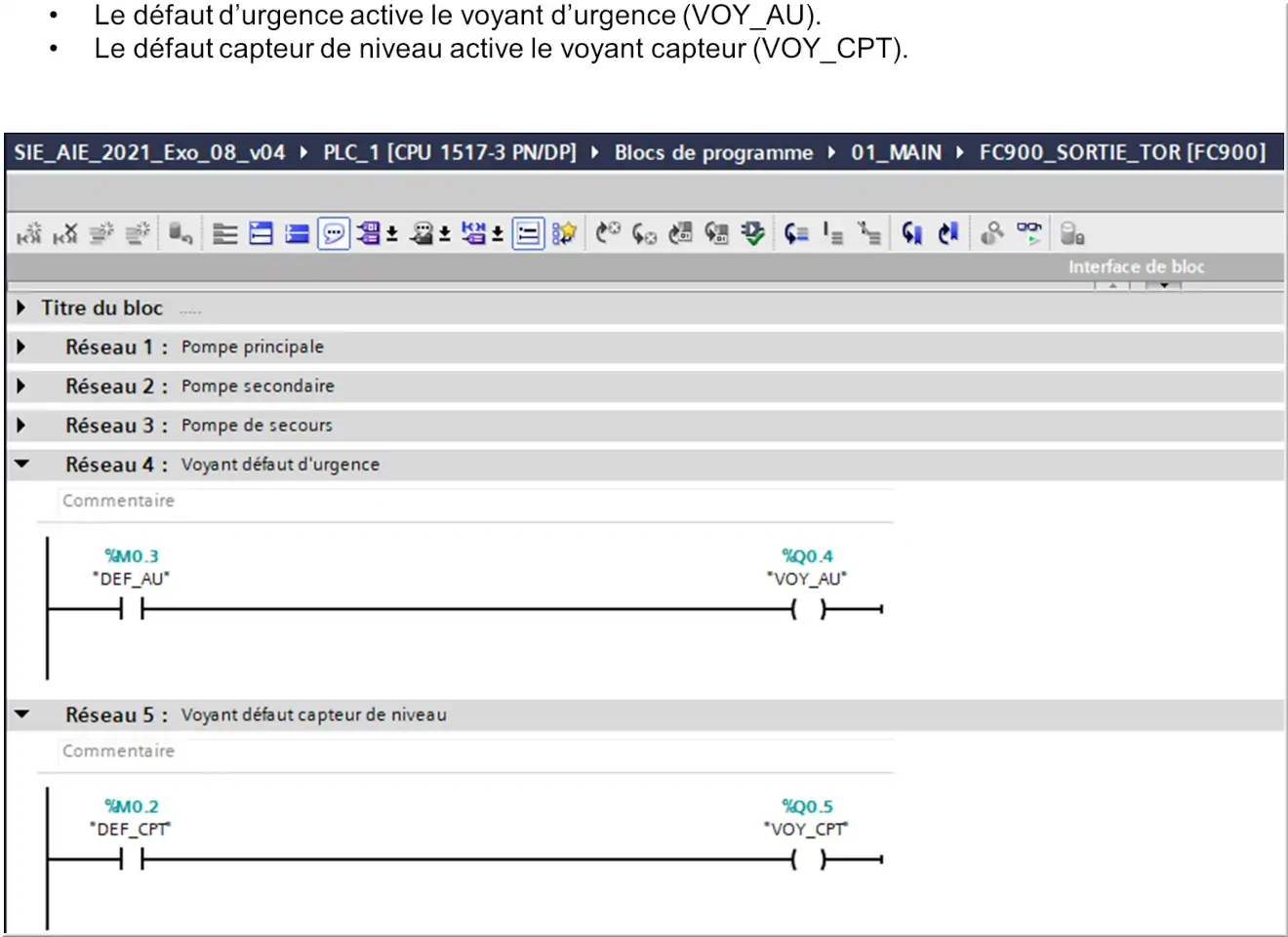The image size is (1288, 937).
Task: Click second update block calls icon
Action: [x=716, y=233]
